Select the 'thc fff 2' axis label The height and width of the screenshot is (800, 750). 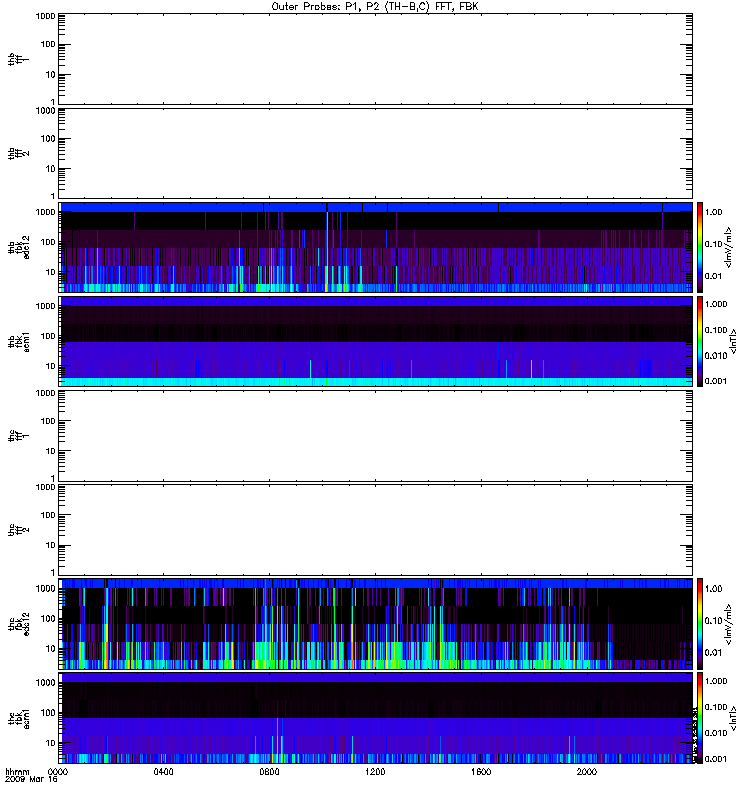[x=18, y=530]
